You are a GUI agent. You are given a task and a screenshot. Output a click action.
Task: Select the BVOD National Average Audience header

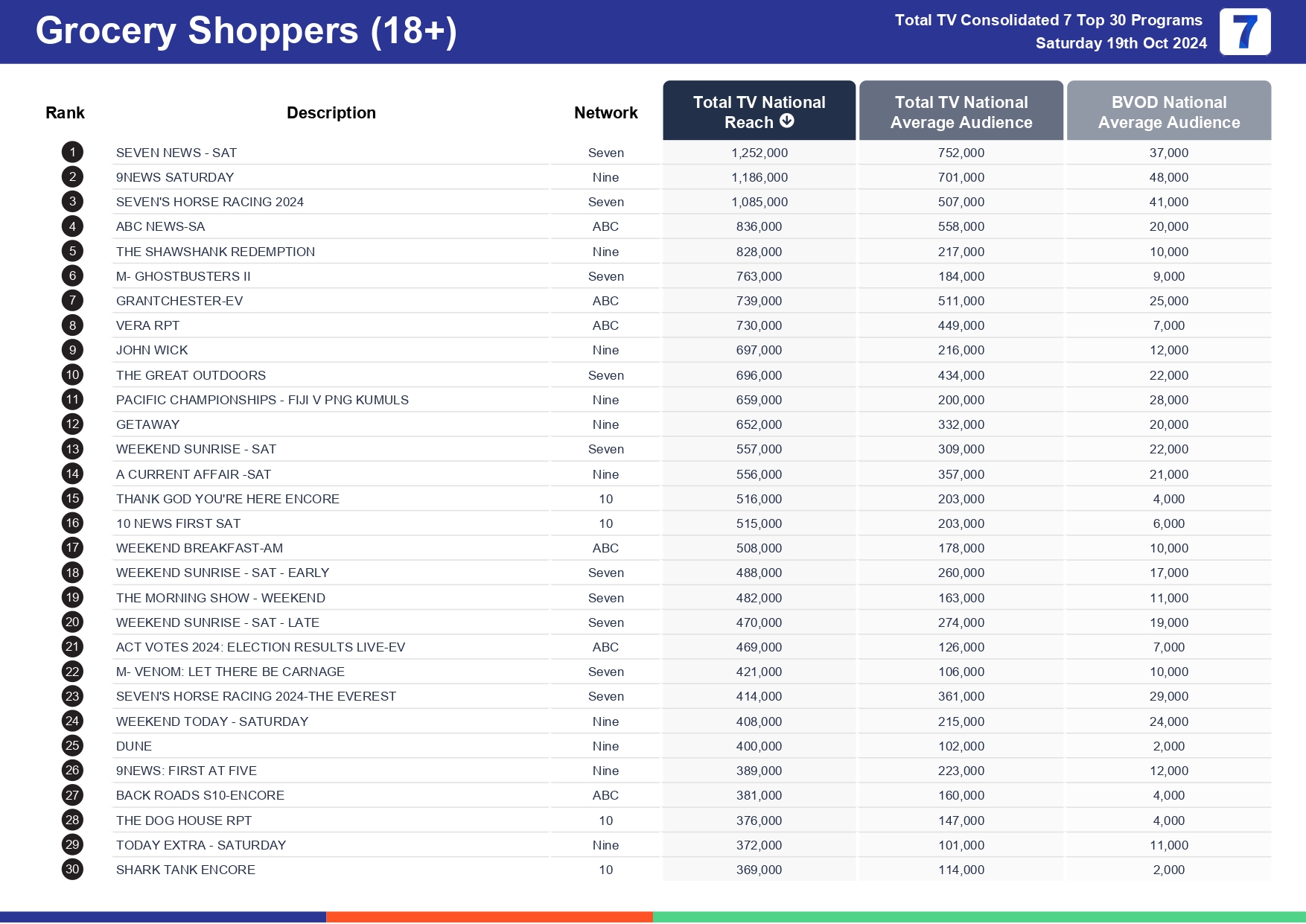(x=1168, y=112)
